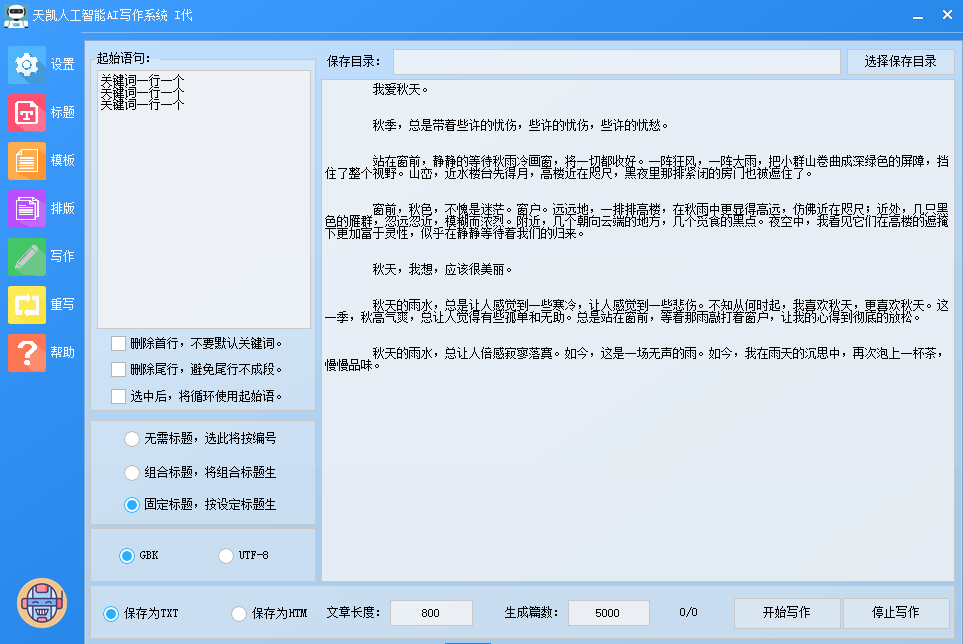Toggle the 删除尾行 checkbox
Image resolution: width=963 pixels, height=644 pixels.
[119, 369]
